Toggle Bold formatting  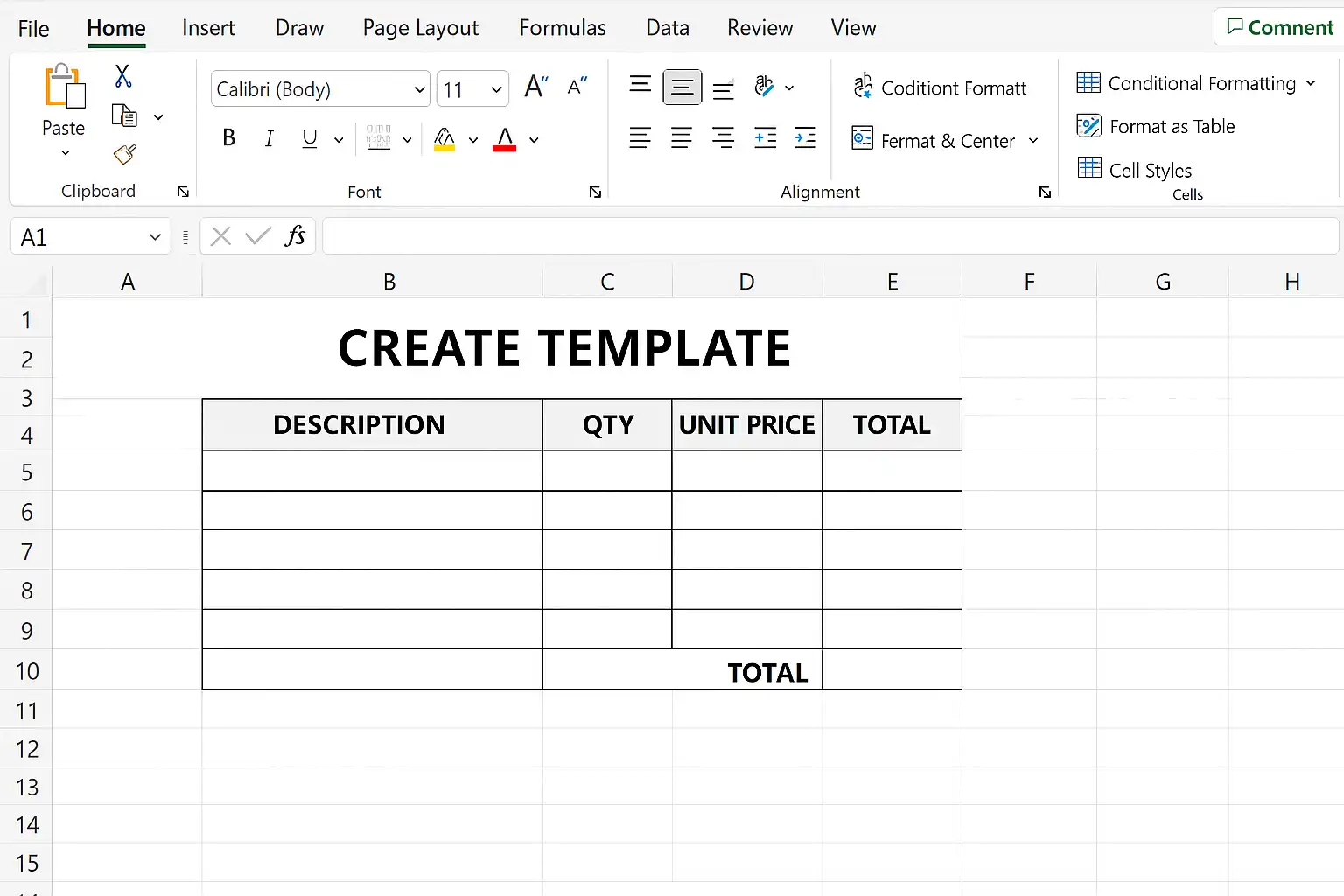[x=229, y=137]
